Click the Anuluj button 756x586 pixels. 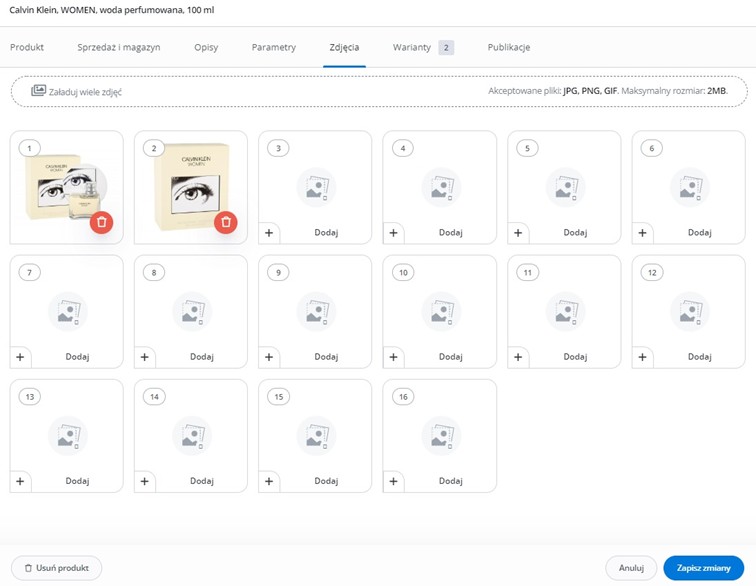click(x=631, y=568)
